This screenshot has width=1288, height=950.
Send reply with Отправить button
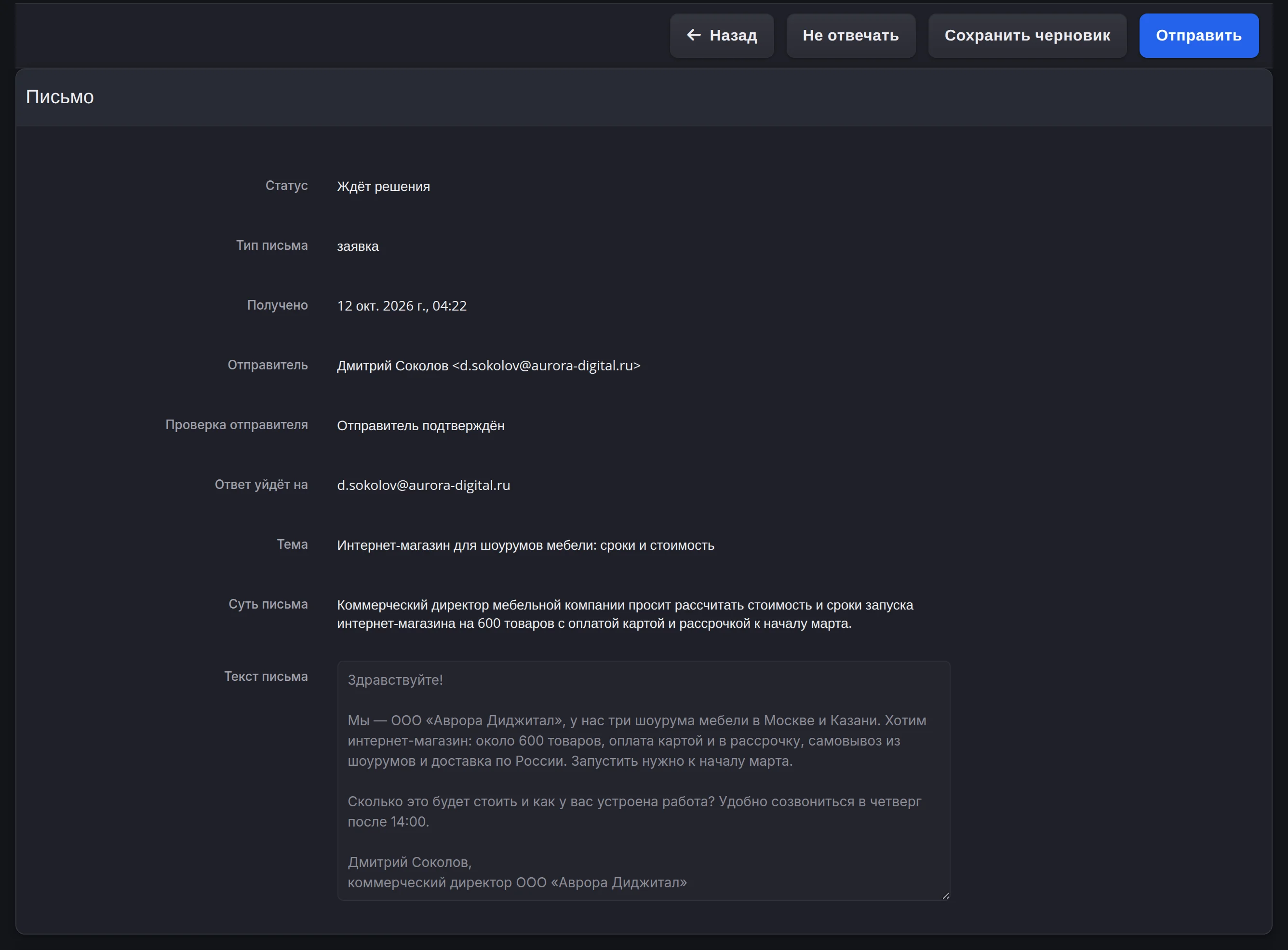pyautogui.click(x=1198, y=36)
